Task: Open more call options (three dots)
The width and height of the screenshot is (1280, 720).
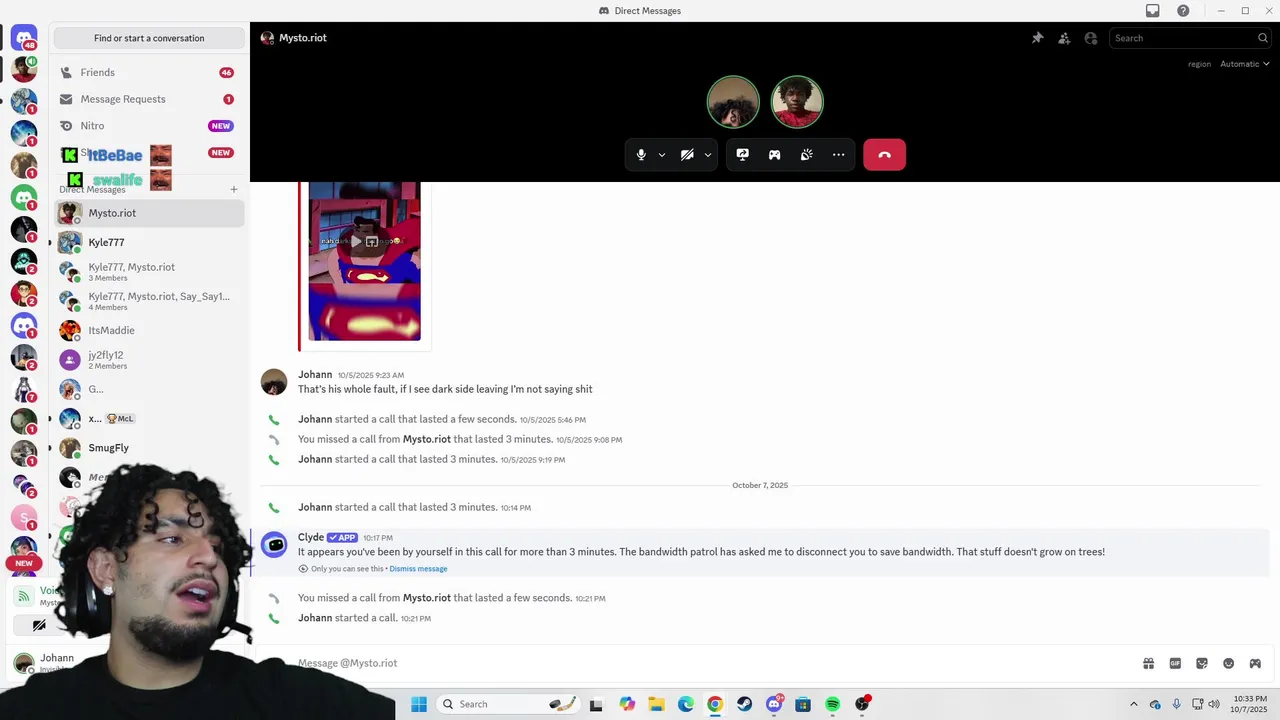Action: [x=838, y=155]
